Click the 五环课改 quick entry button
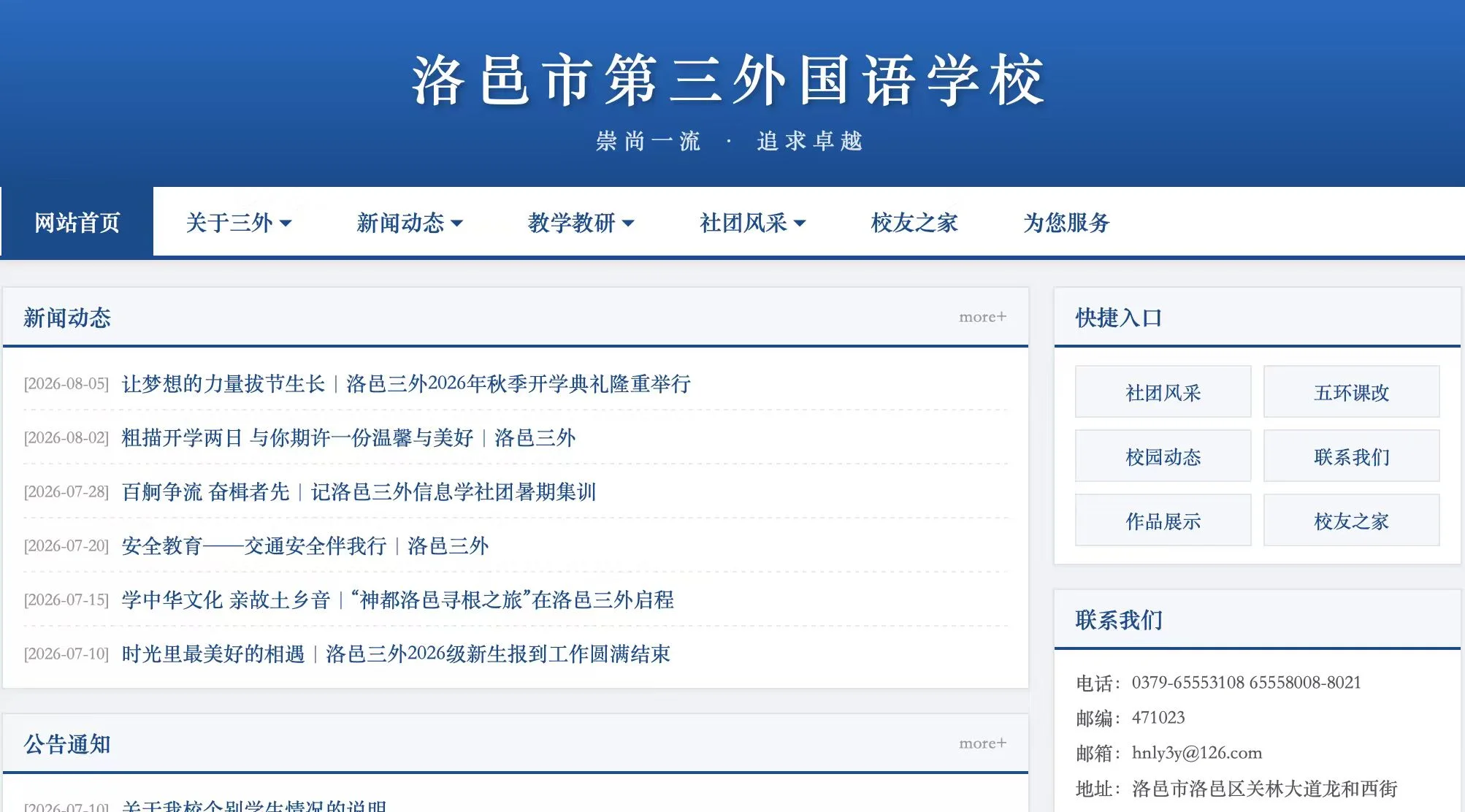The image size is (1465, 812). 1351,392
